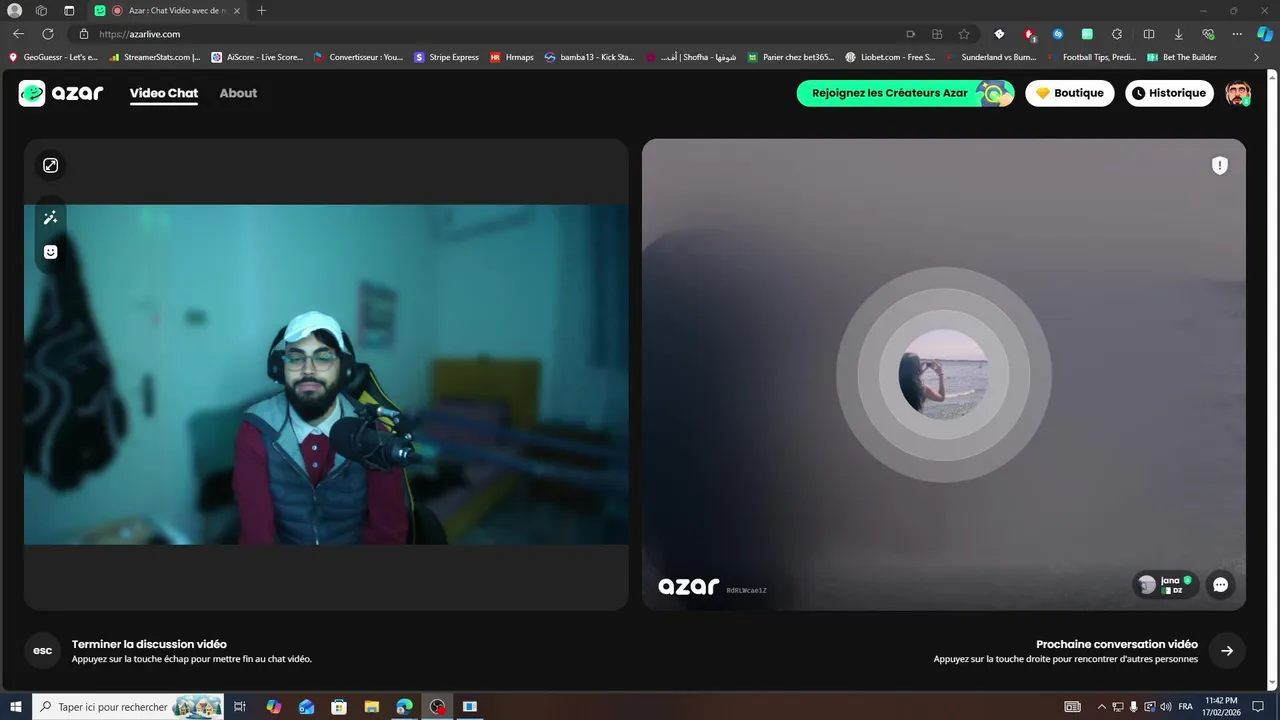Open the Bet The Builder bookmark

pyautogui.click(x=1183, y=57)
